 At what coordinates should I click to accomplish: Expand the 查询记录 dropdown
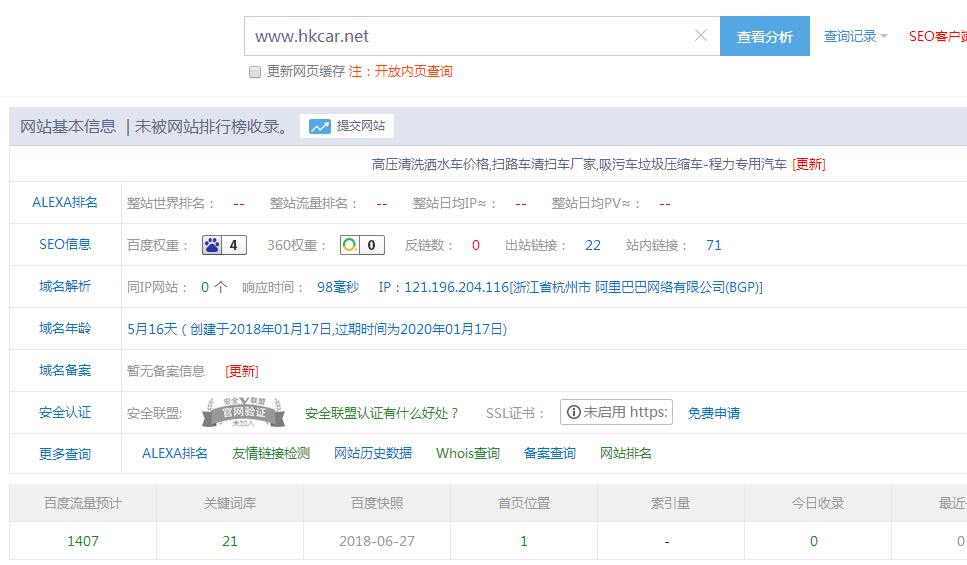[855, 36]
